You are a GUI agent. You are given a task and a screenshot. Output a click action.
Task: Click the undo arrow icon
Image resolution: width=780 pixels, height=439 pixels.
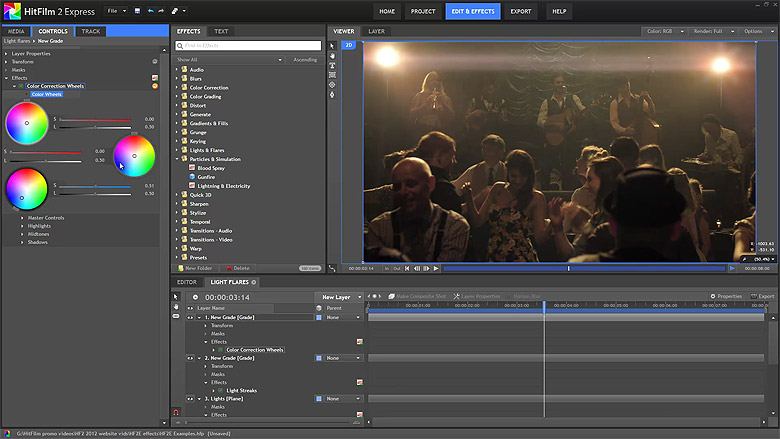(x=150, y=11)
